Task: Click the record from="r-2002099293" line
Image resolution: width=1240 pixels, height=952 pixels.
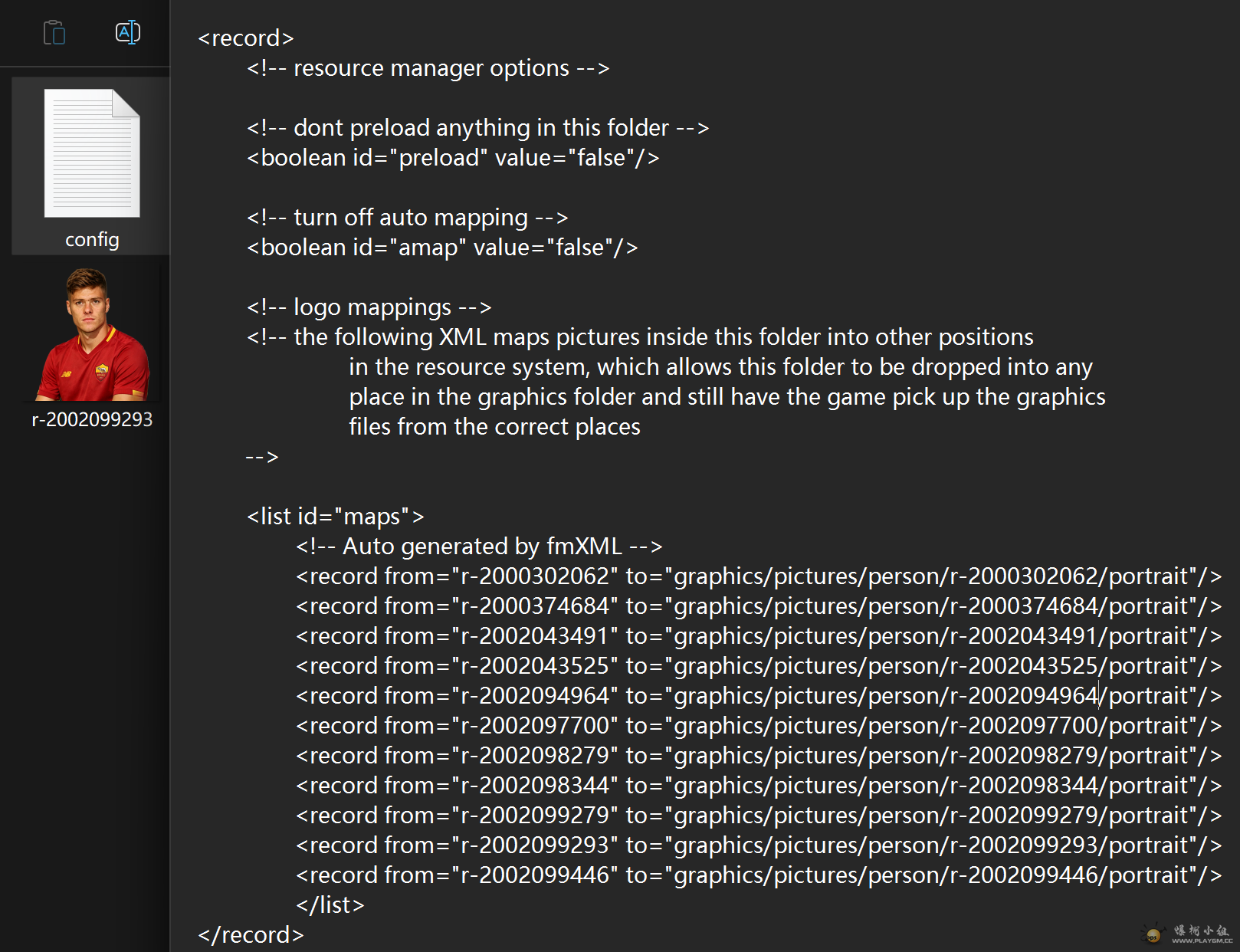Action: click(759, 845)
